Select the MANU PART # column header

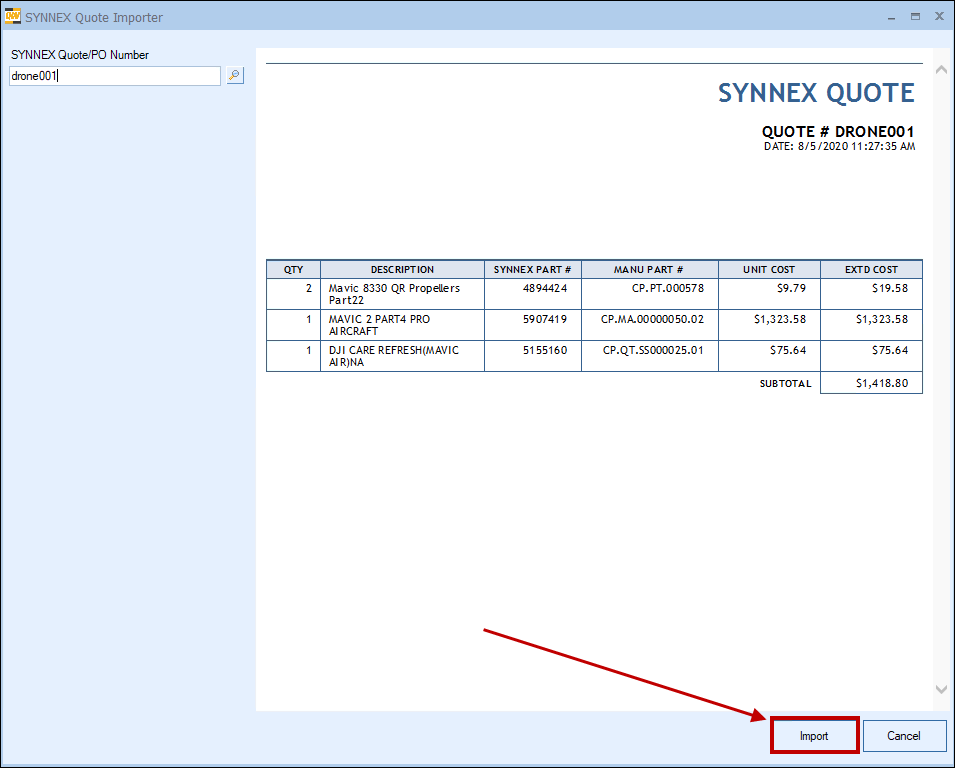click(649, 269)
